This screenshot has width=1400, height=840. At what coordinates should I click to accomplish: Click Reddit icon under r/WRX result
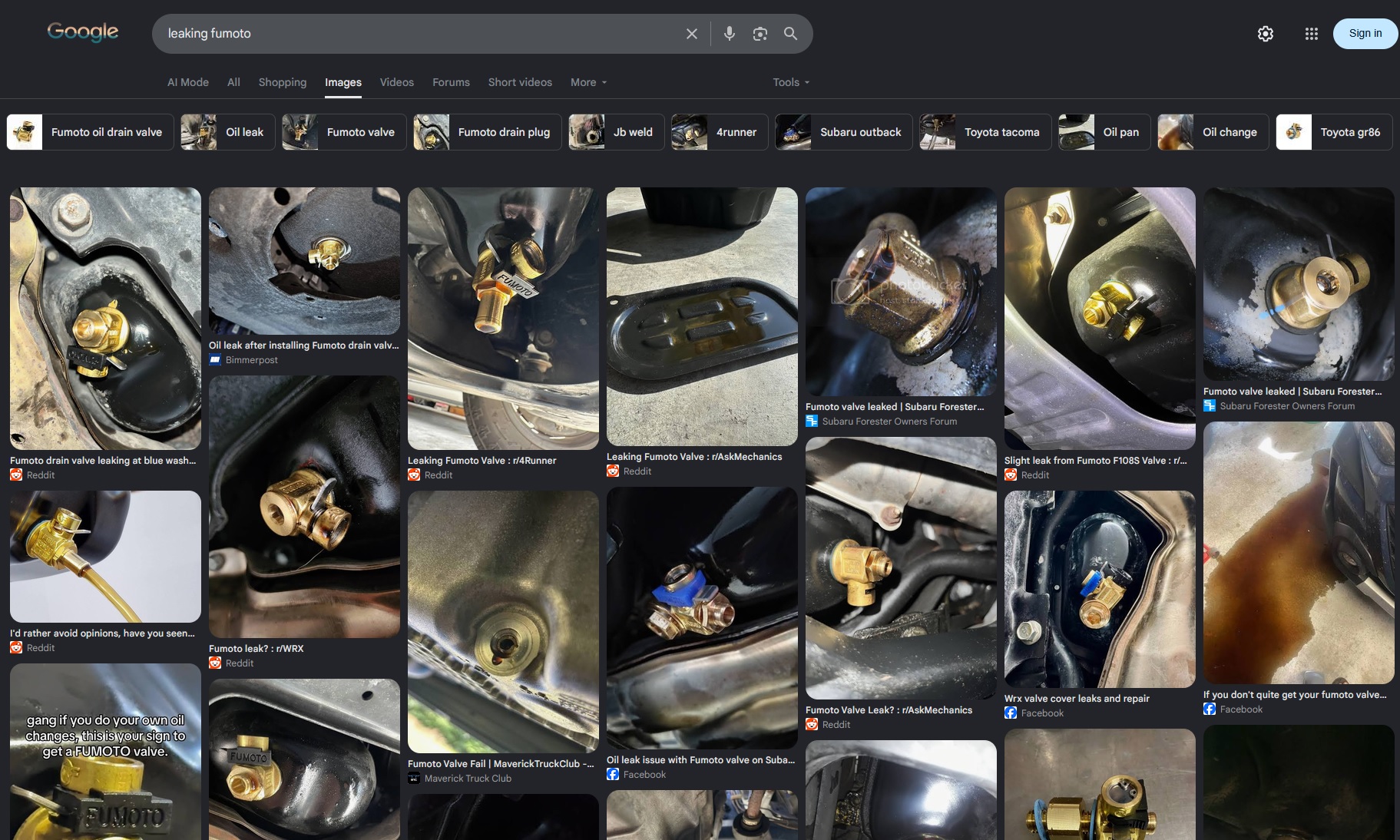coord(215,663)
